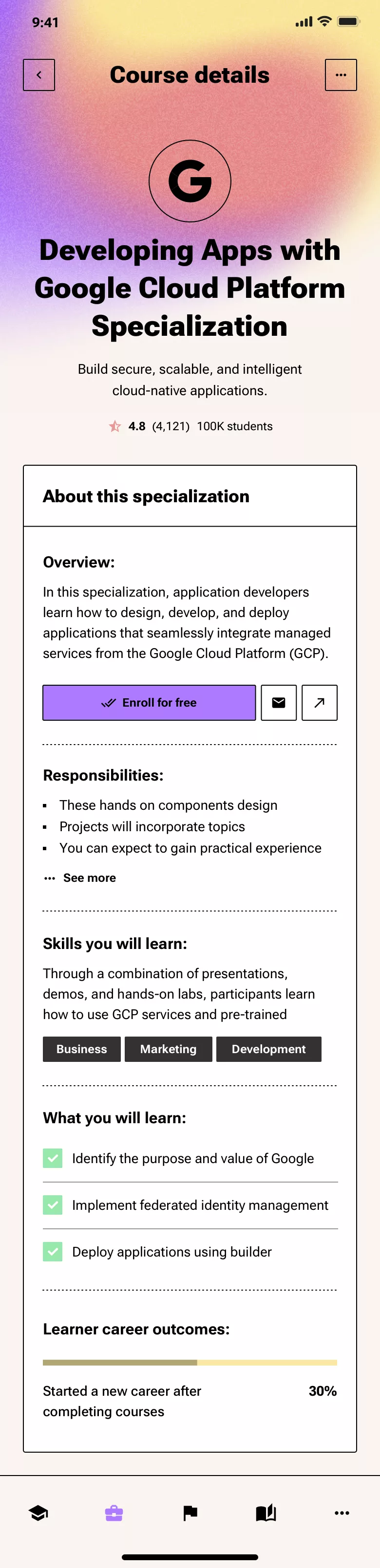Viewport: 380px width, 1568px height.
Task: Tap the Google logo at the top
Action: 190,181
